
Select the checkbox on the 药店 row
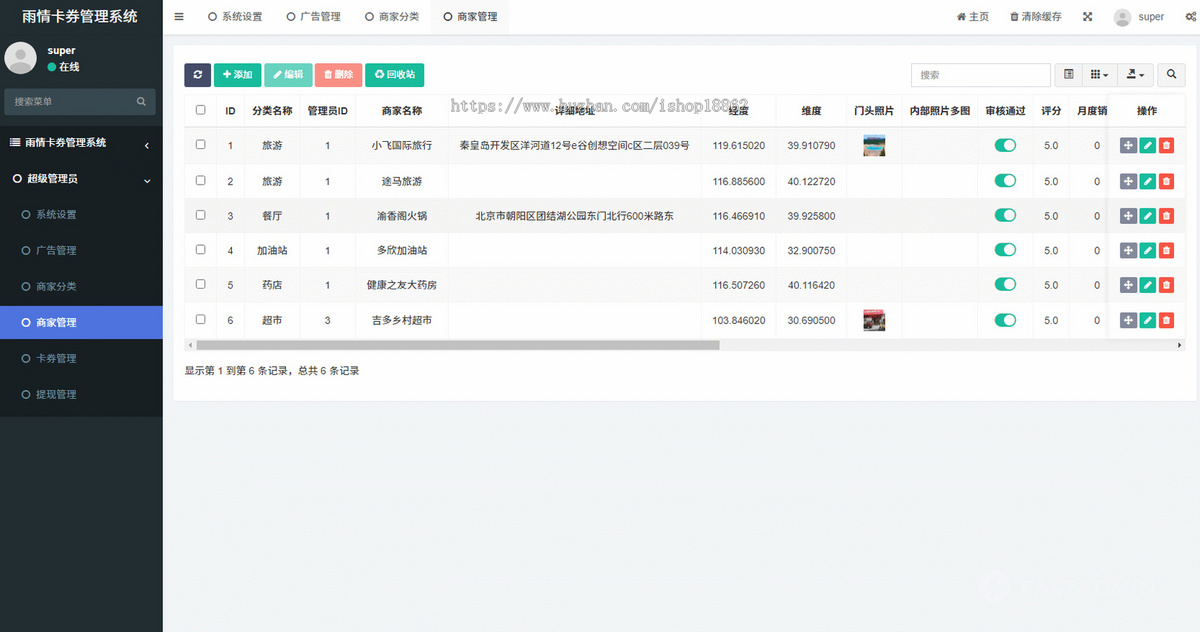(x=200, y=285)
